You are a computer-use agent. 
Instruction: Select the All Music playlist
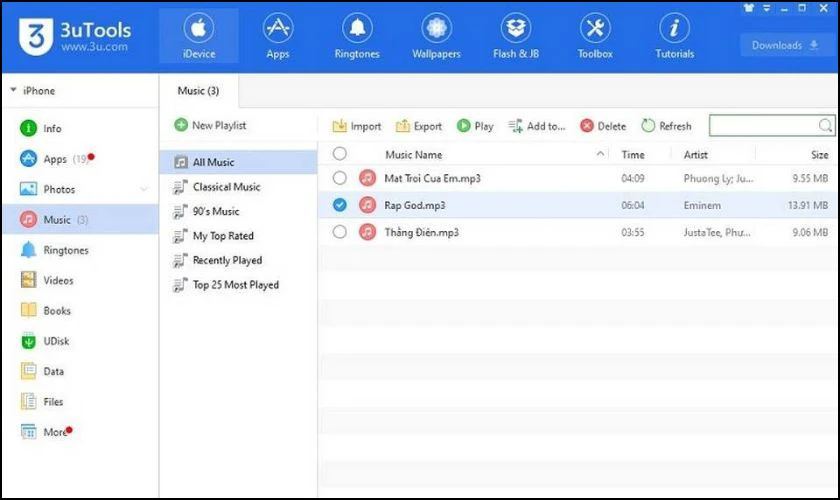coord(238,162)
